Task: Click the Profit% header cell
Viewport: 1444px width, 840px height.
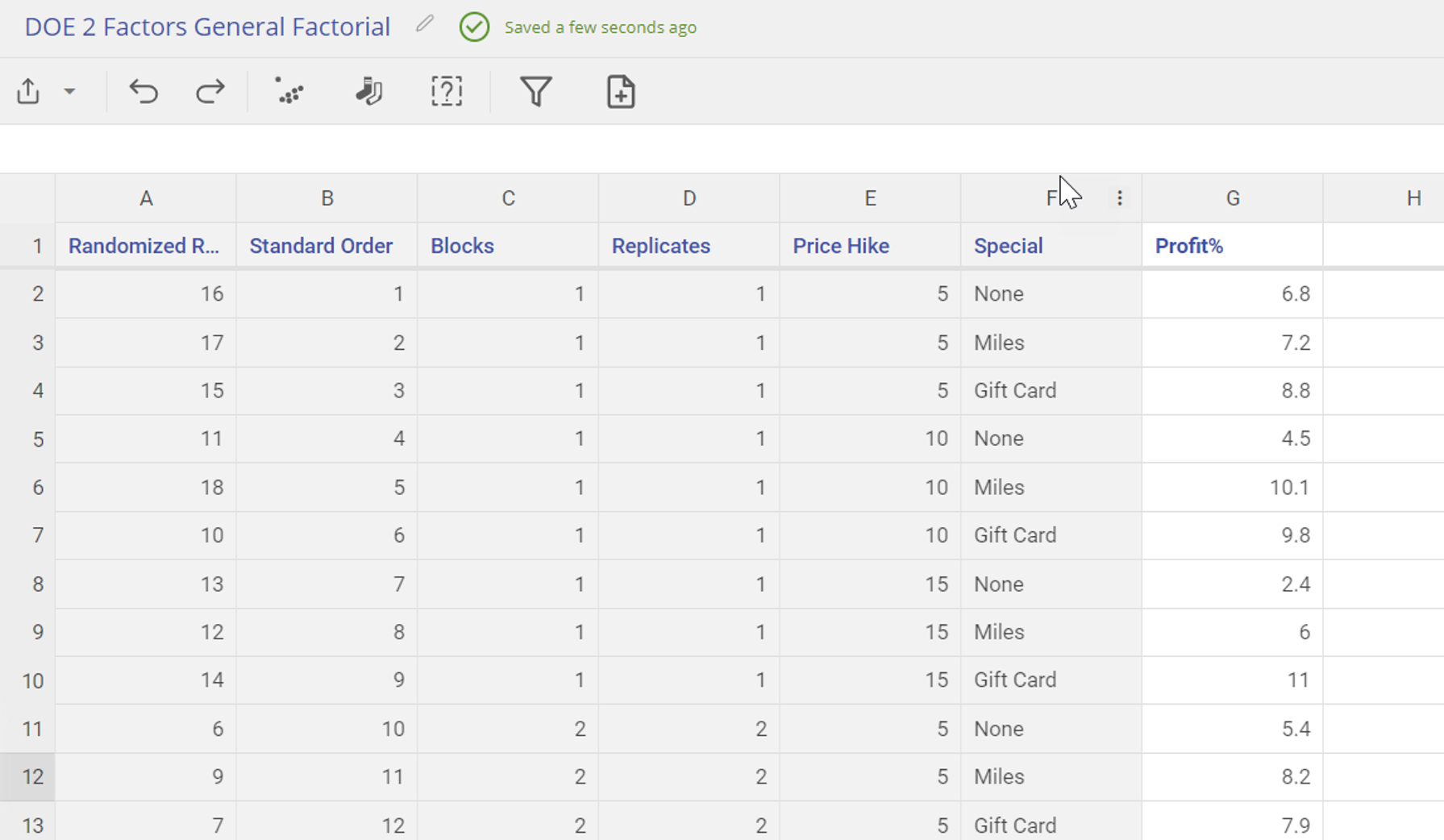Action: (x=1232, y=246)
